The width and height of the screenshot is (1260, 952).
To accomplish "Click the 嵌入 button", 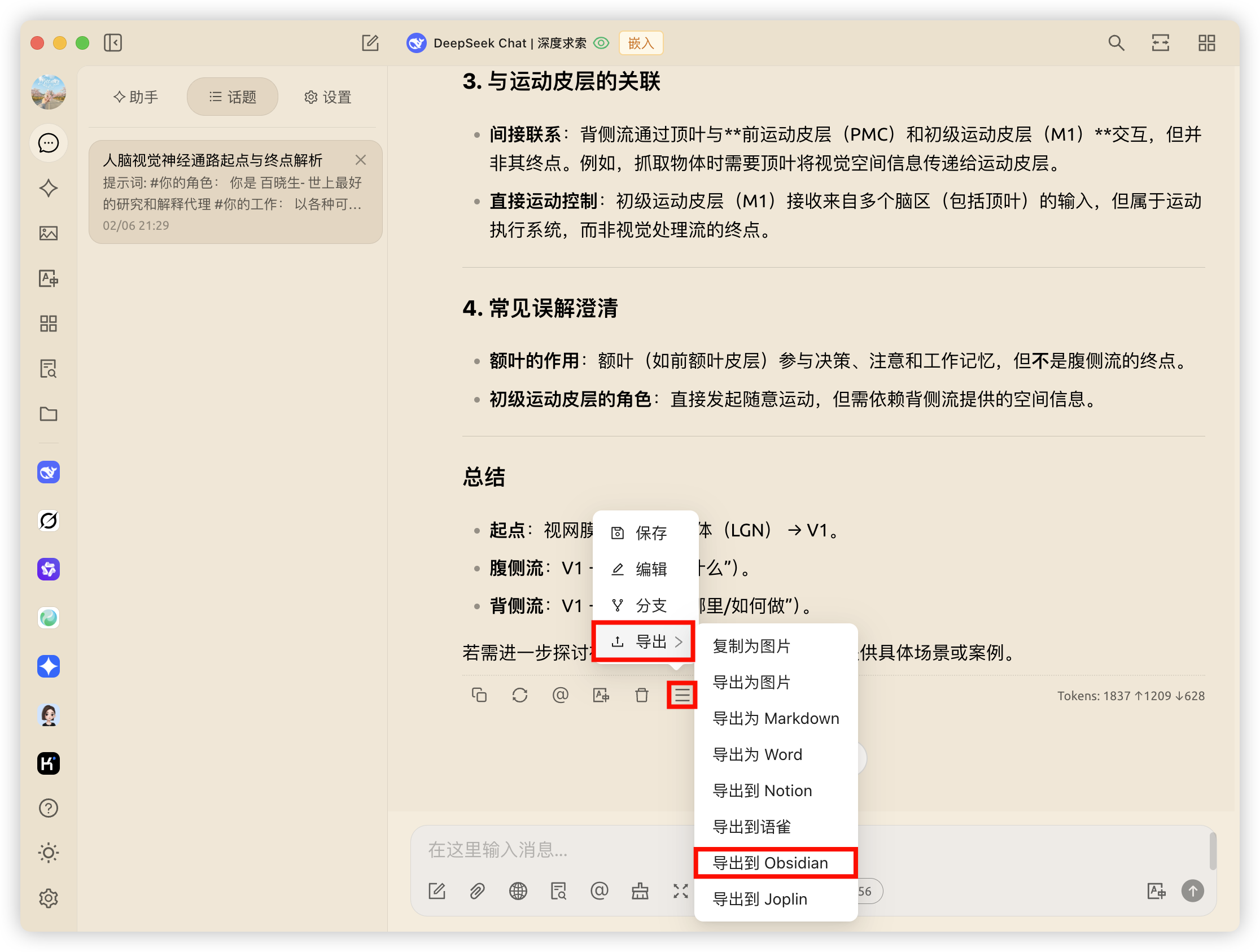I will tap(640, 43).
